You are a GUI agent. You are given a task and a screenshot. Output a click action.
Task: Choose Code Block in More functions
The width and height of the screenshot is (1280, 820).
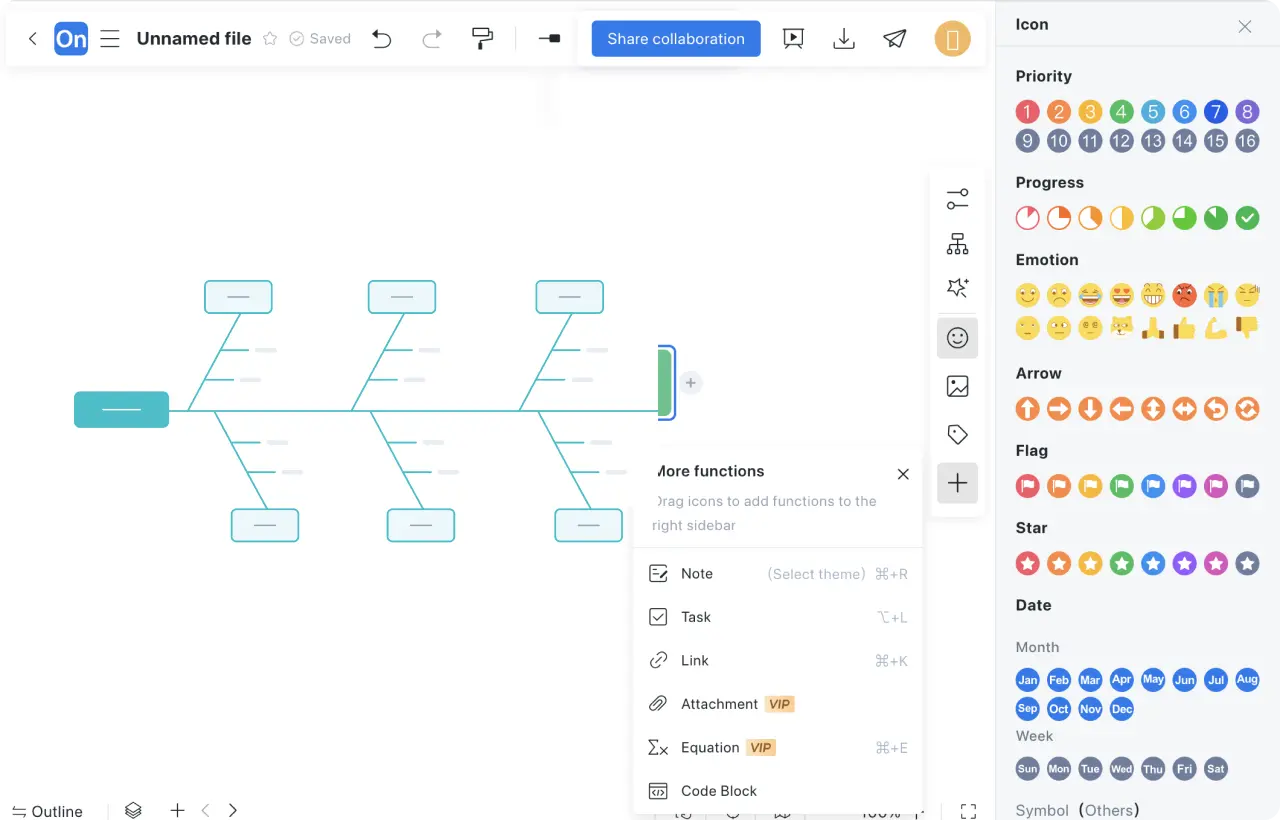click(718, 791)
